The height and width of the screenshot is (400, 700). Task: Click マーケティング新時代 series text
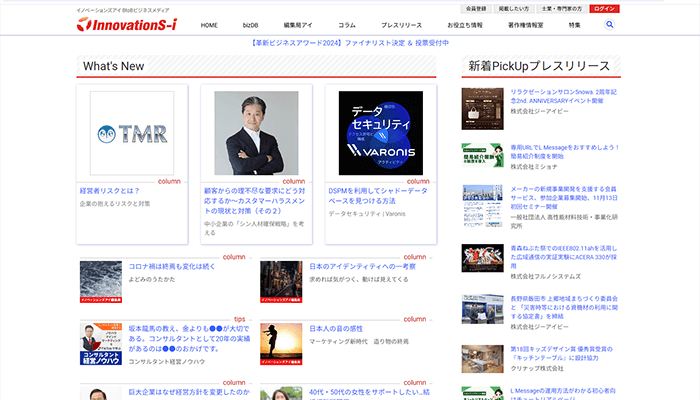coord(359,342)
